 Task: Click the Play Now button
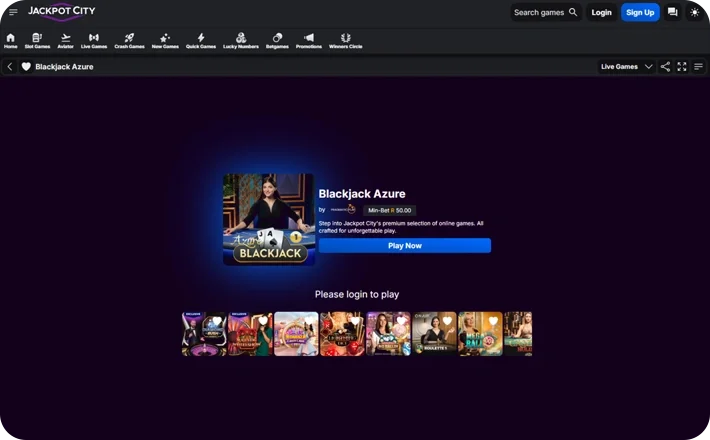404,246
